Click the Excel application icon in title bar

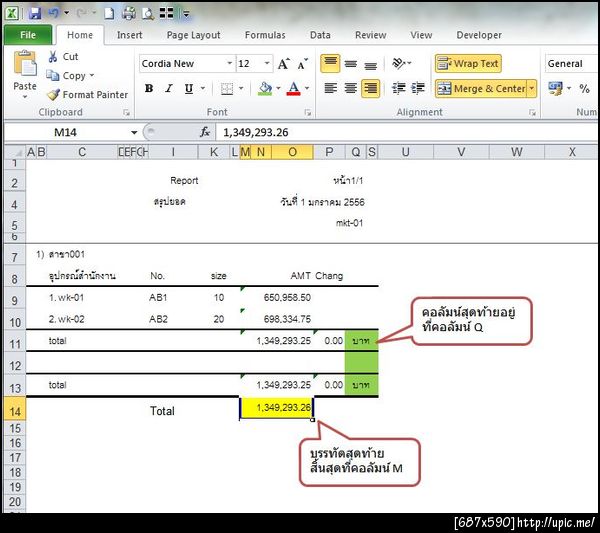(12, 13)
